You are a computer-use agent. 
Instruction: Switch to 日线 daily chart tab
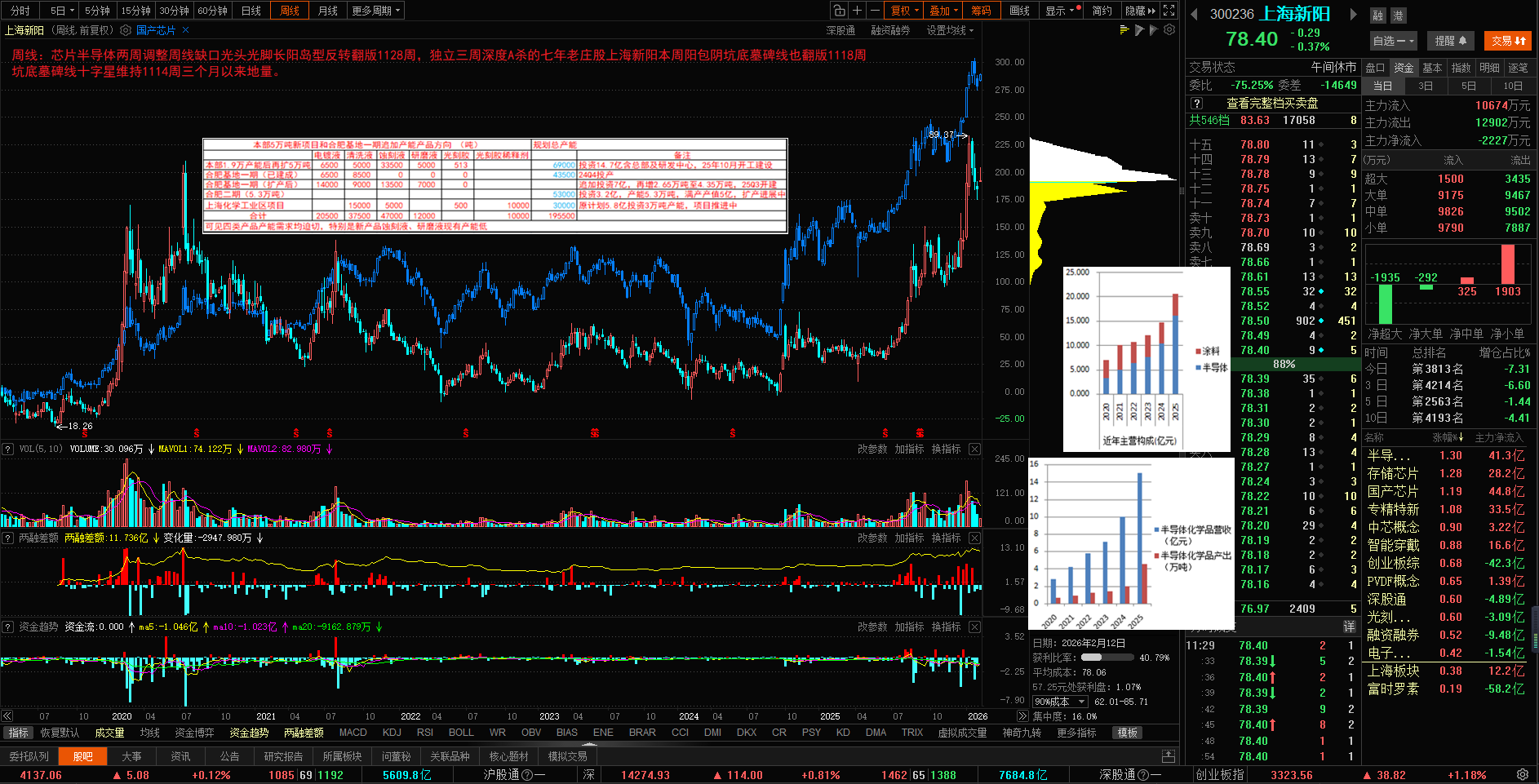(251, 11)
